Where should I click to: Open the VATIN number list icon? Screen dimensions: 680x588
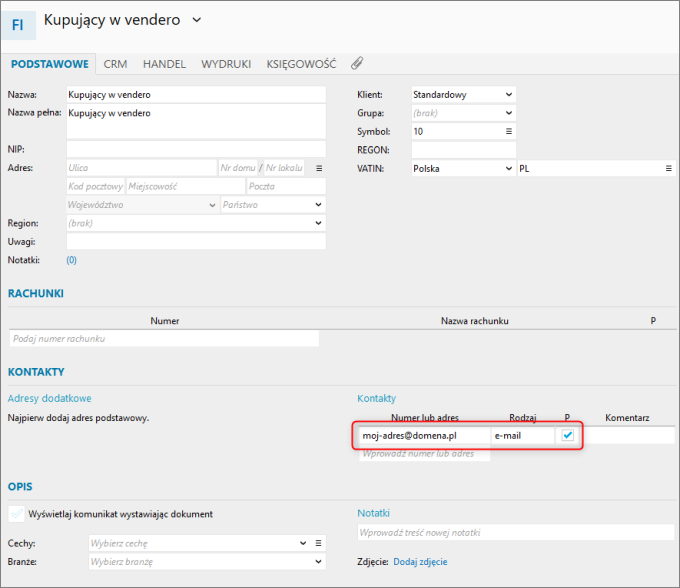(669, 168)
